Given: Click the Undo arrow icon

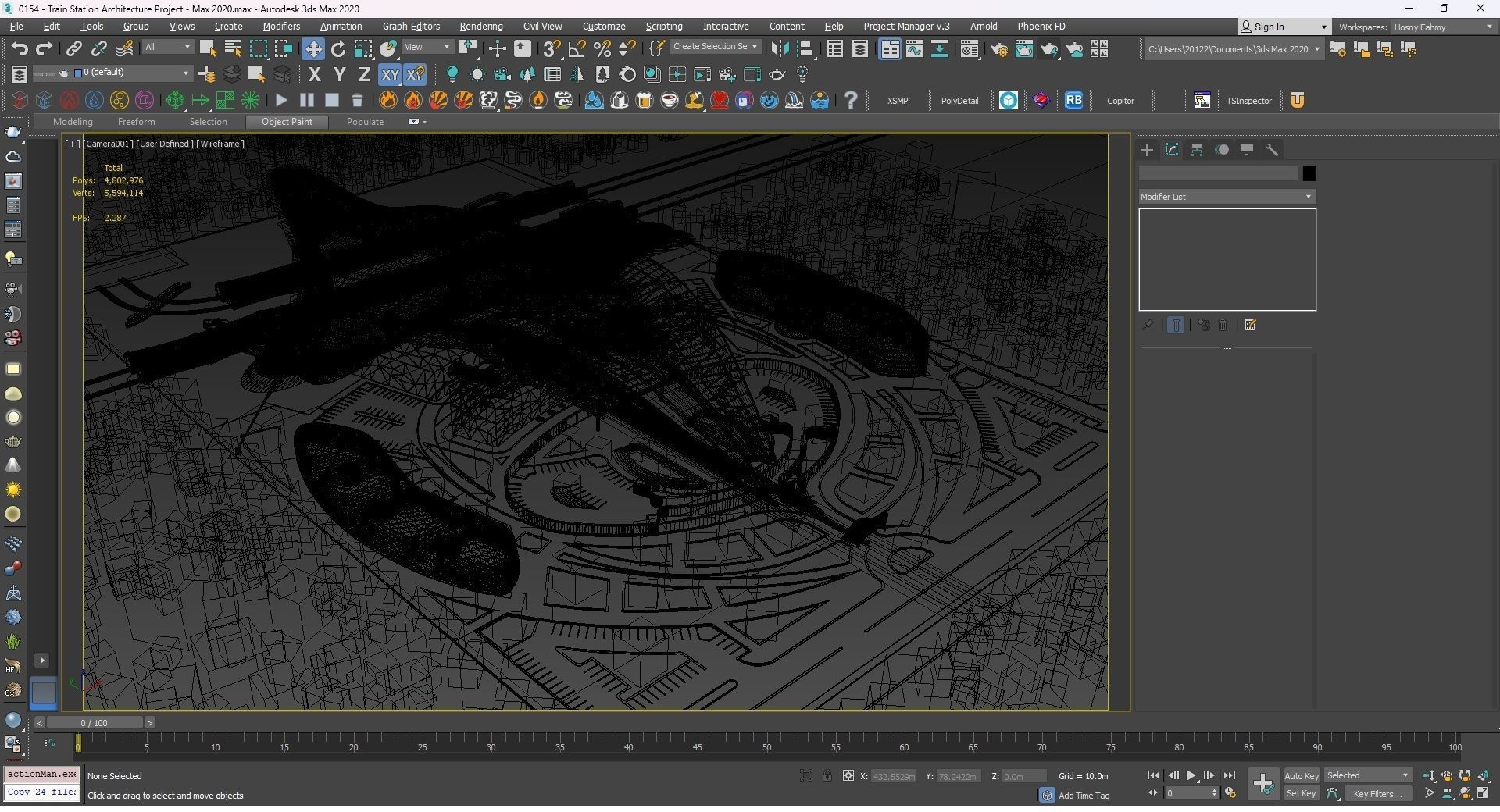Looking at the screenshot, I should point(20,49).
